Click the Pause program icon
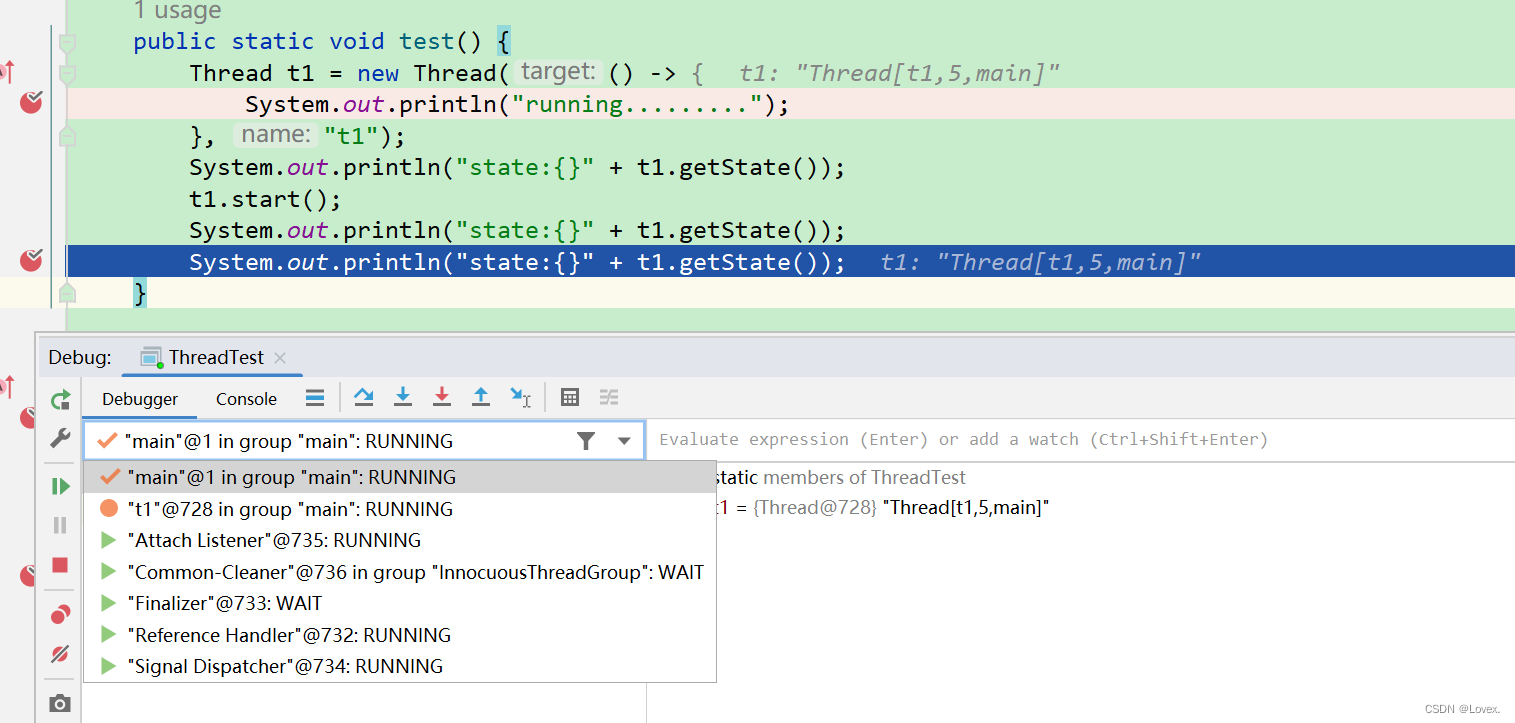Viewport: 1515px width, 723px height. click(x=60, y=525)
